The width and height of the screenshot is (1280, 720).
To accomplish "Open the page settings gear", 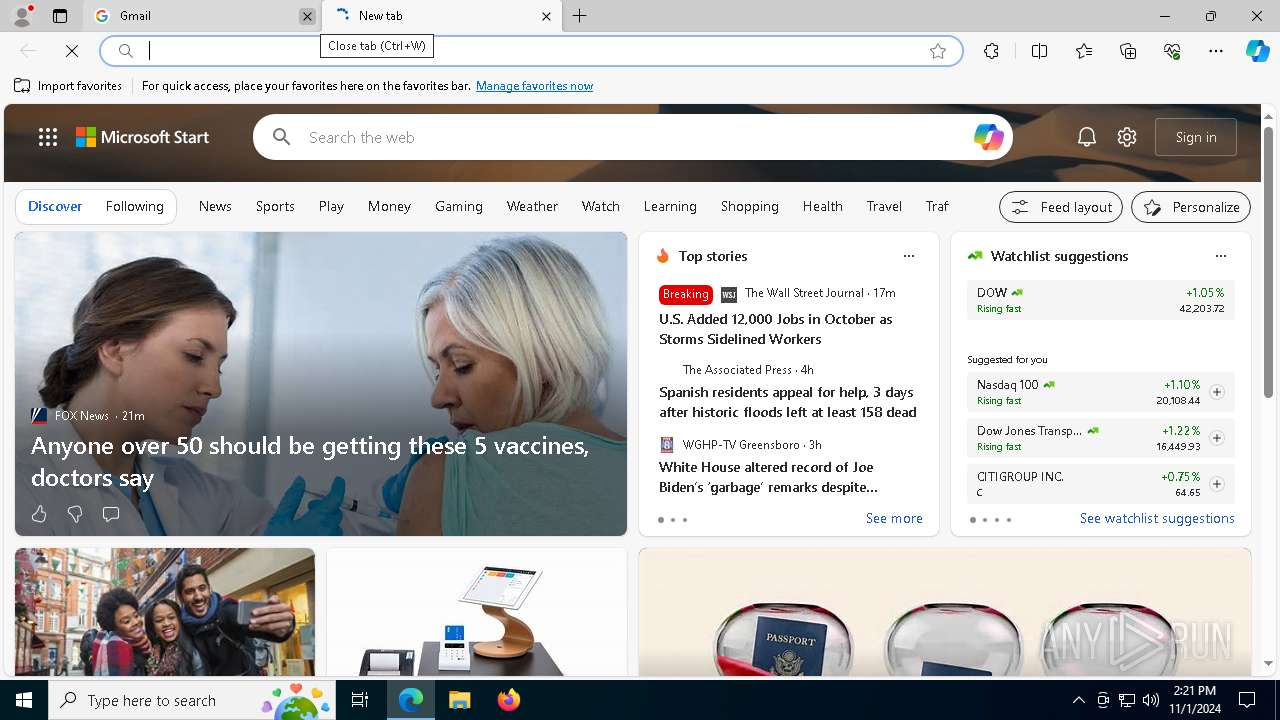I will click(x=1127, y=137).
